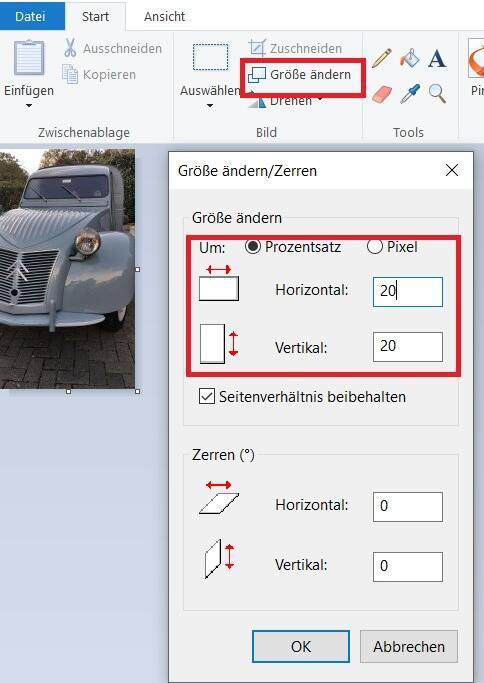Click the Horizontal resize input field
This screenshot has height=683, width=484.
point(408,291)
